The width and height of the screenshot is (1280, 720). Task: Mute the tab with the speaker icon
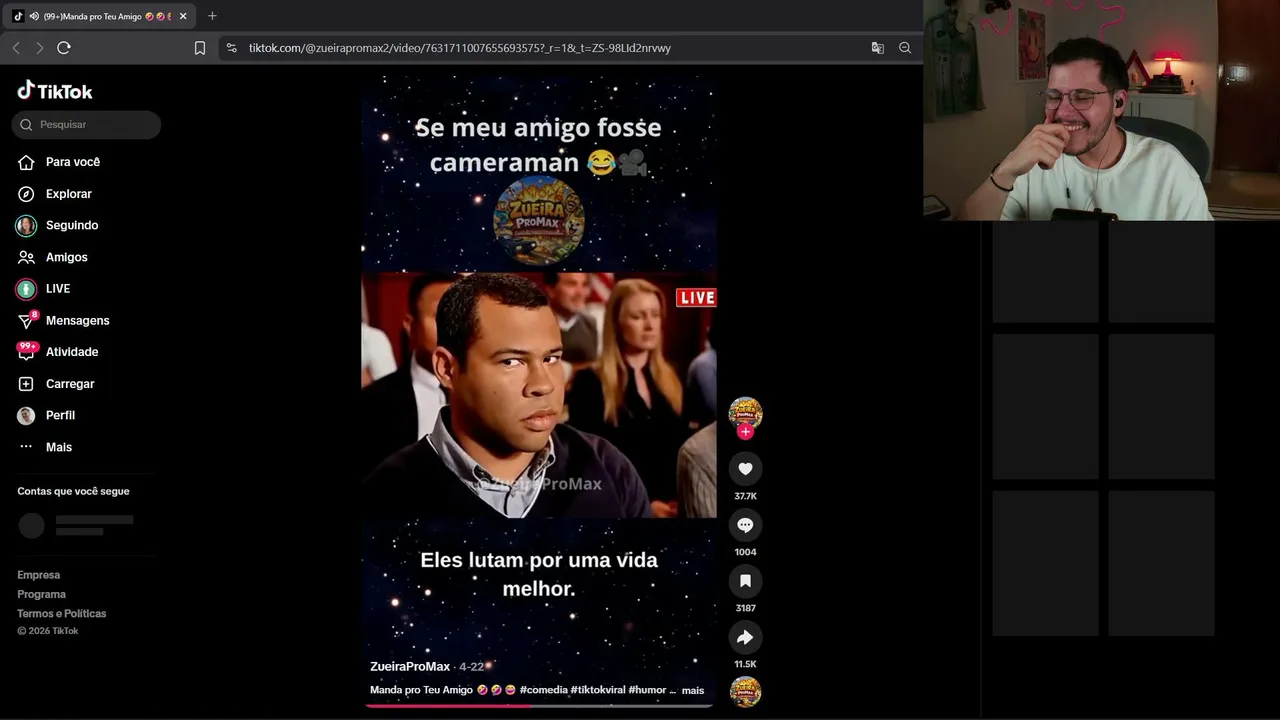34,16
